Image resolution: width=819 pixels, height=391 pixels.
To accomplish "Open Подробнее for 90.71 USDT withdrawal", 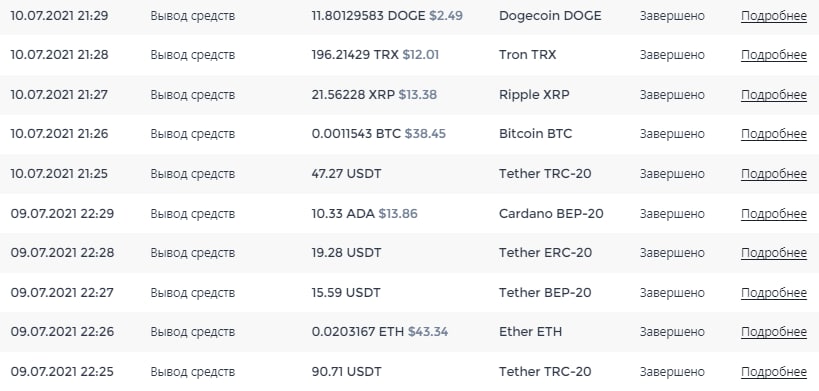I will pos(774,372).
